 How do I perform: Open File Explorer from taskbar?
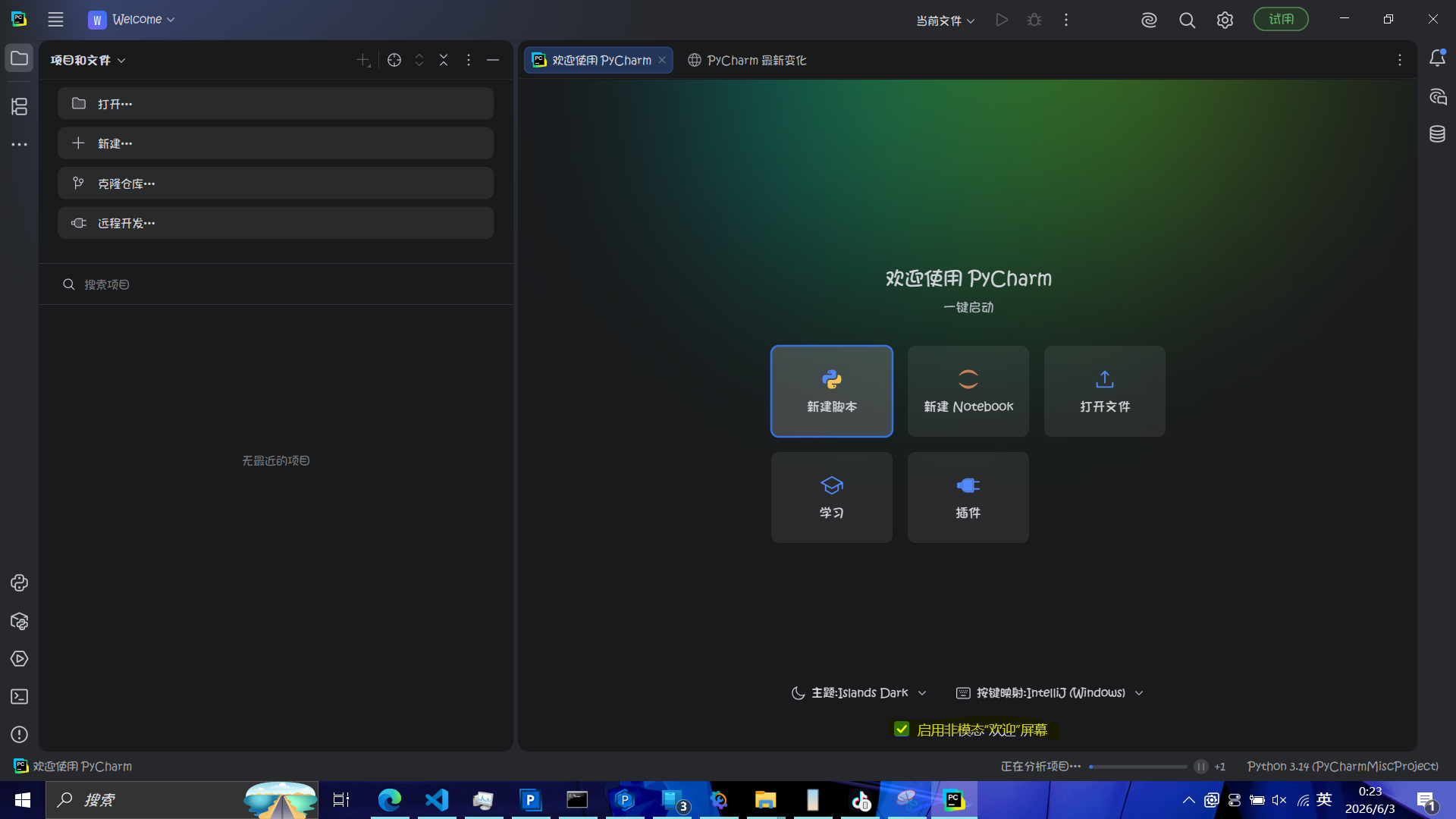(766, 800)
